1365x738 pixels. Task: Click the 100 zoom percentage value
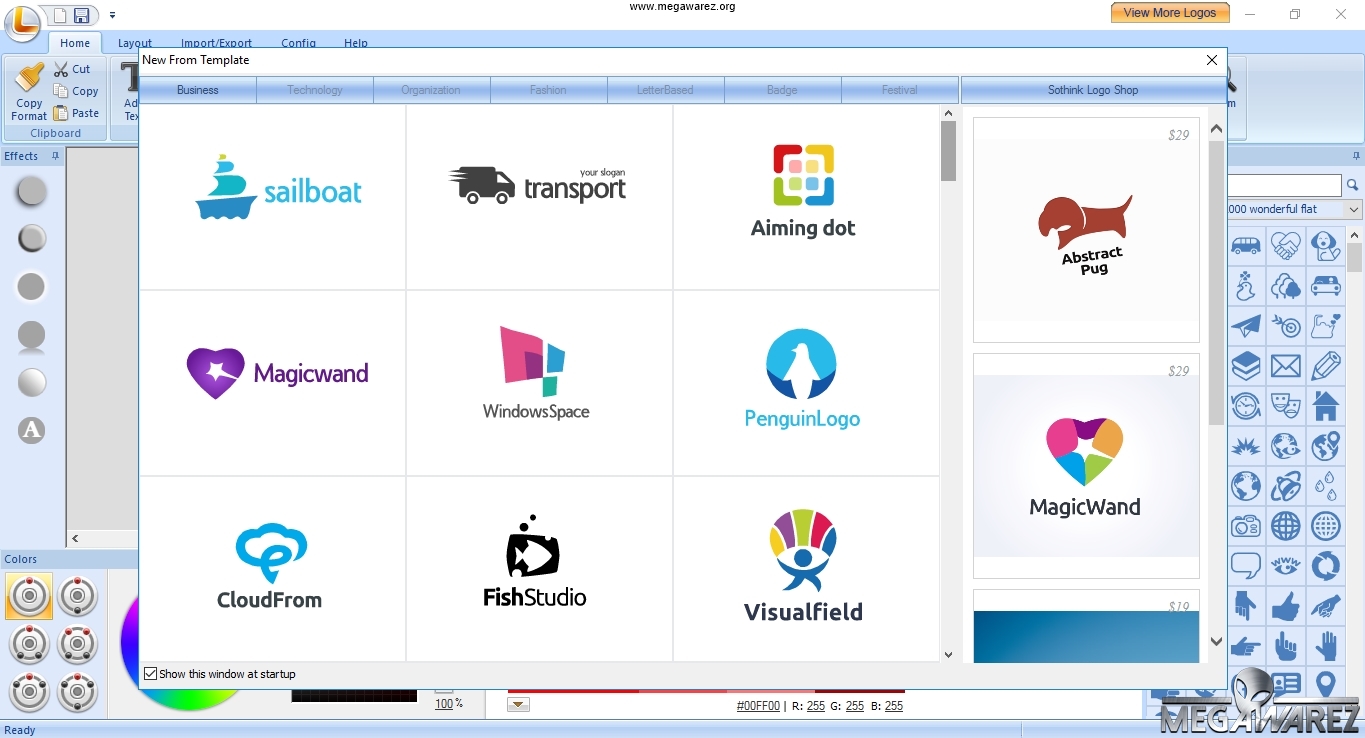444,704
